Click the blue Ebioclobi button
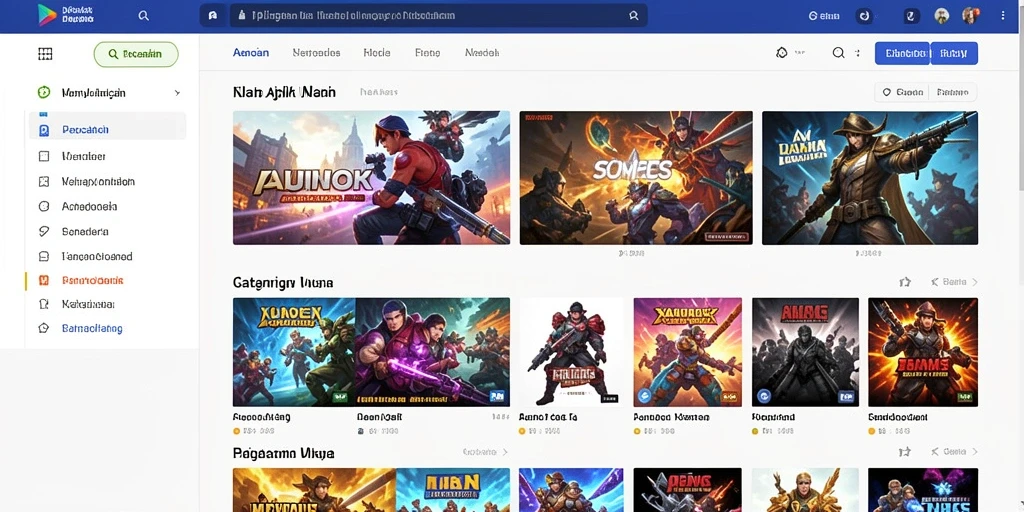 pos(902,54)
